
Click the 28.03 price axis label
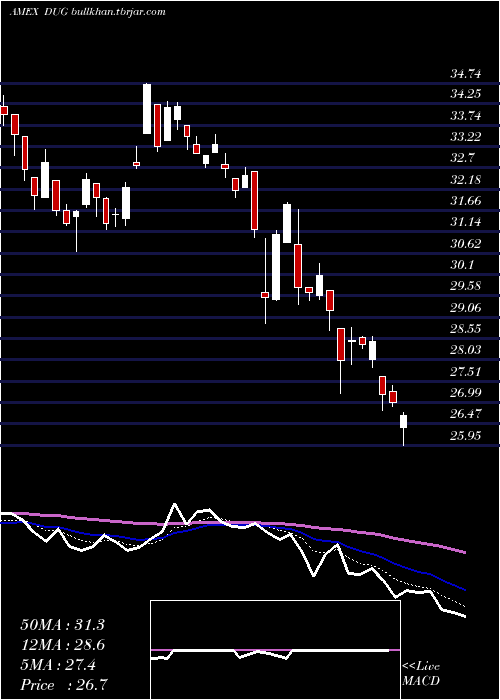[465, 350]
